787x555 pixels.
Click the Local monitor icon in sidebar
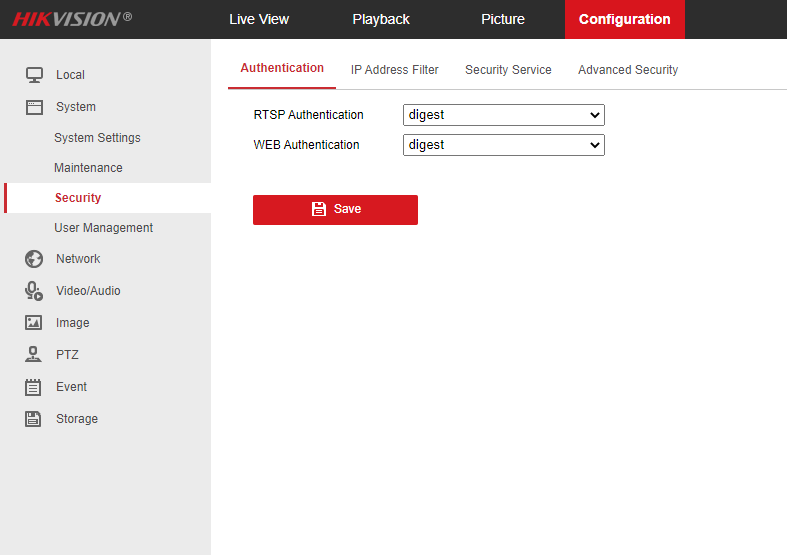point(34,75)
